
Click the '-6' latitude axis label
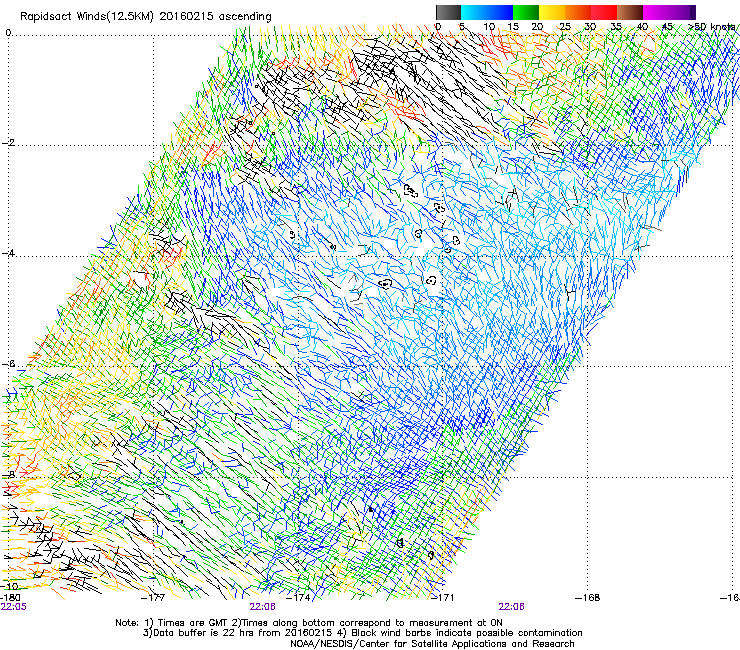coord(9,364)
